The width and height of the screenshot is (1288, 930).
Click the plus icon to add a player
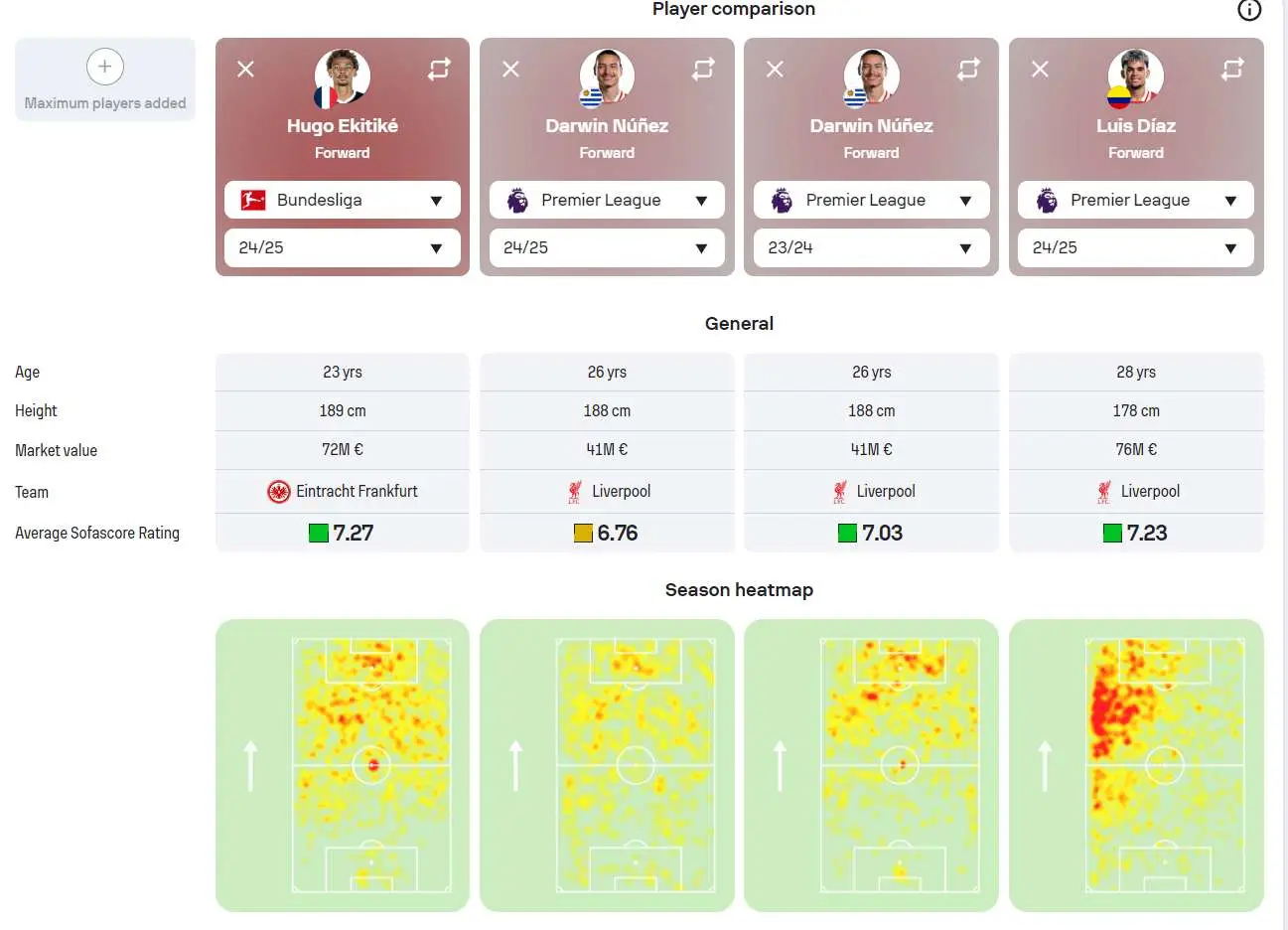(105, 67)
